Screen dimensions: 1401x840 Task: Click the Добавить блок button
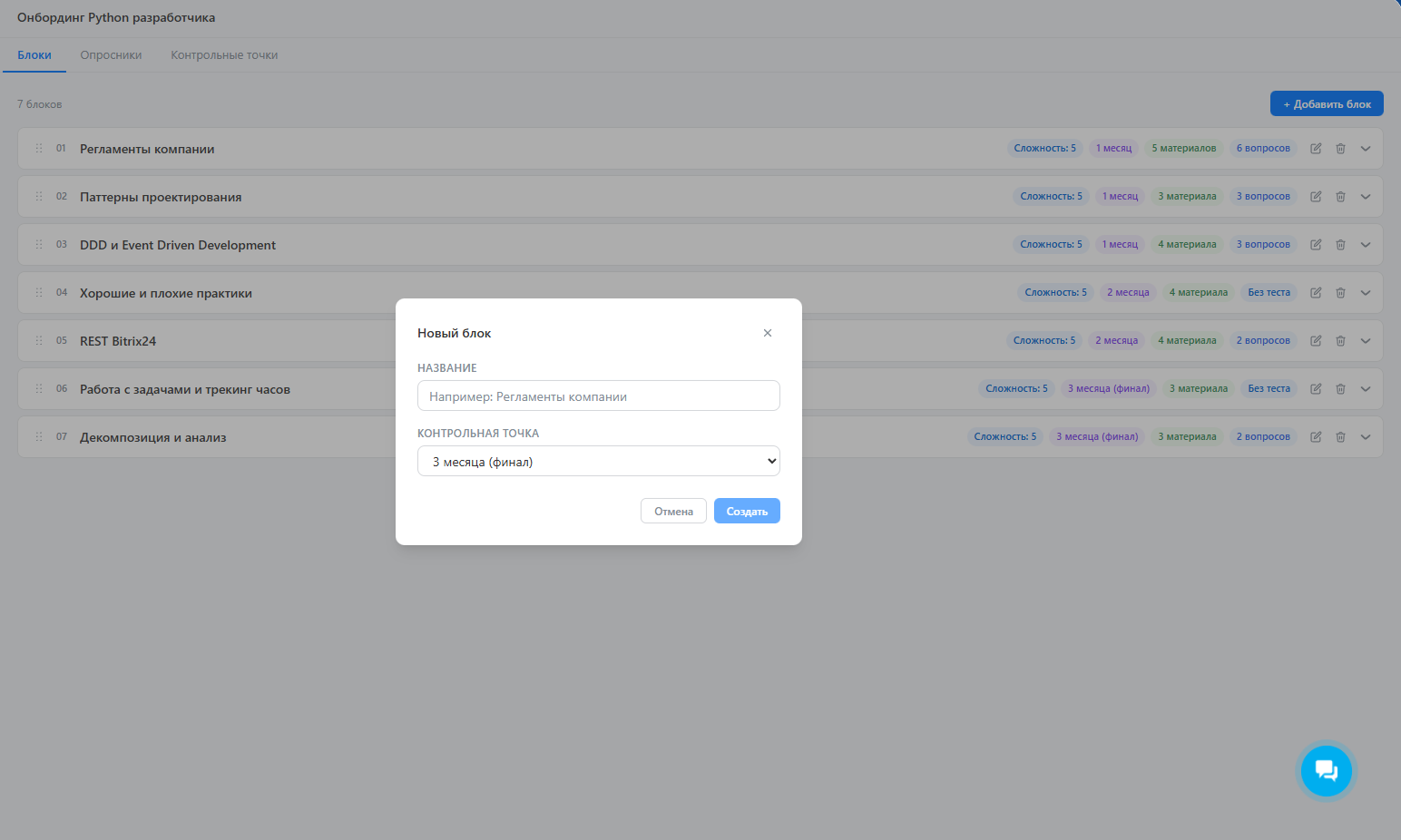[1326, 104]
